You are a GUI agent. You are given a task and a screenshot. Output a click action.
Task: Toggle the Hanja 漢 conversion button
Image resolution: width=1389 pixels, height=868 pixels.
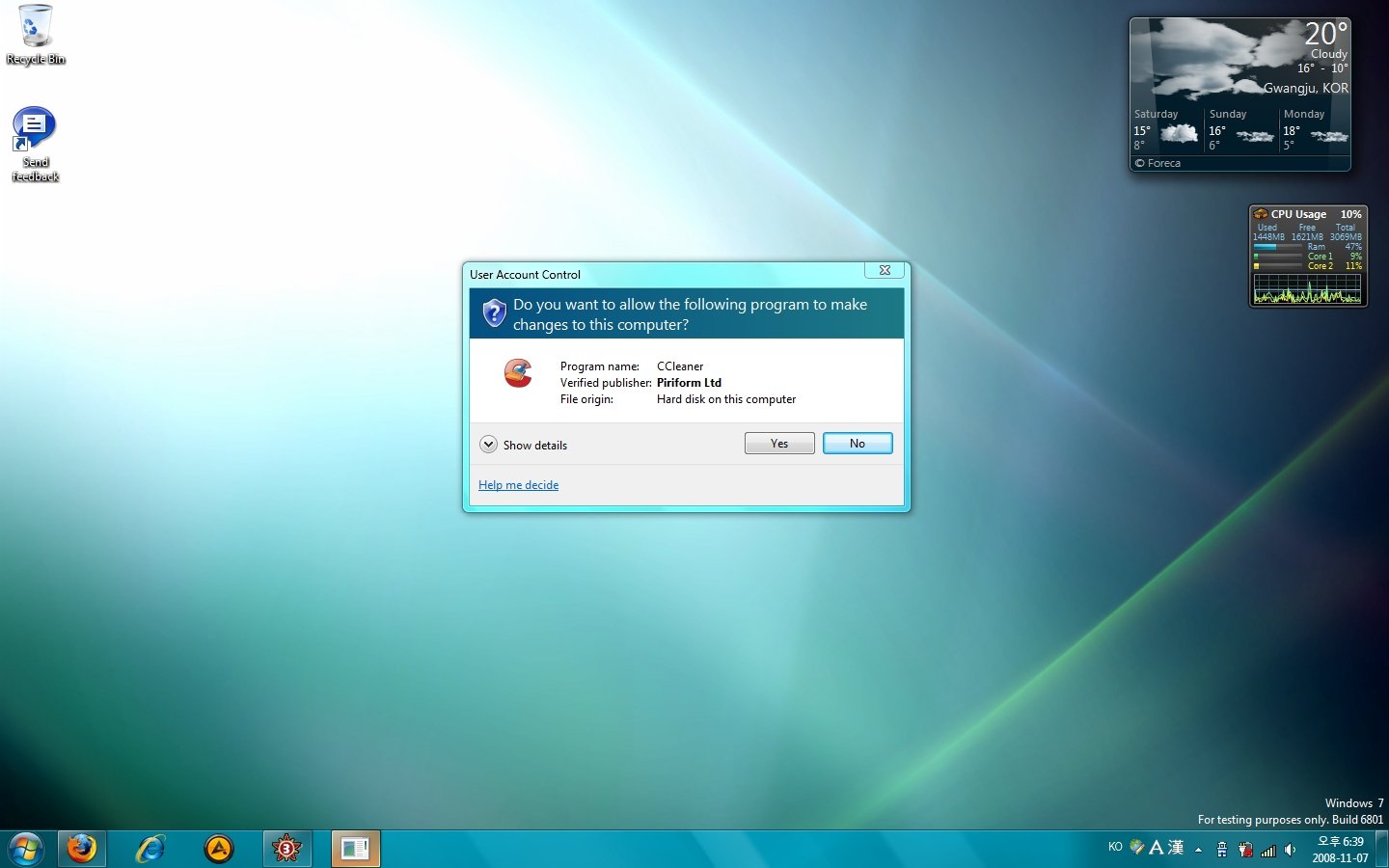[x=1176, y=848]
